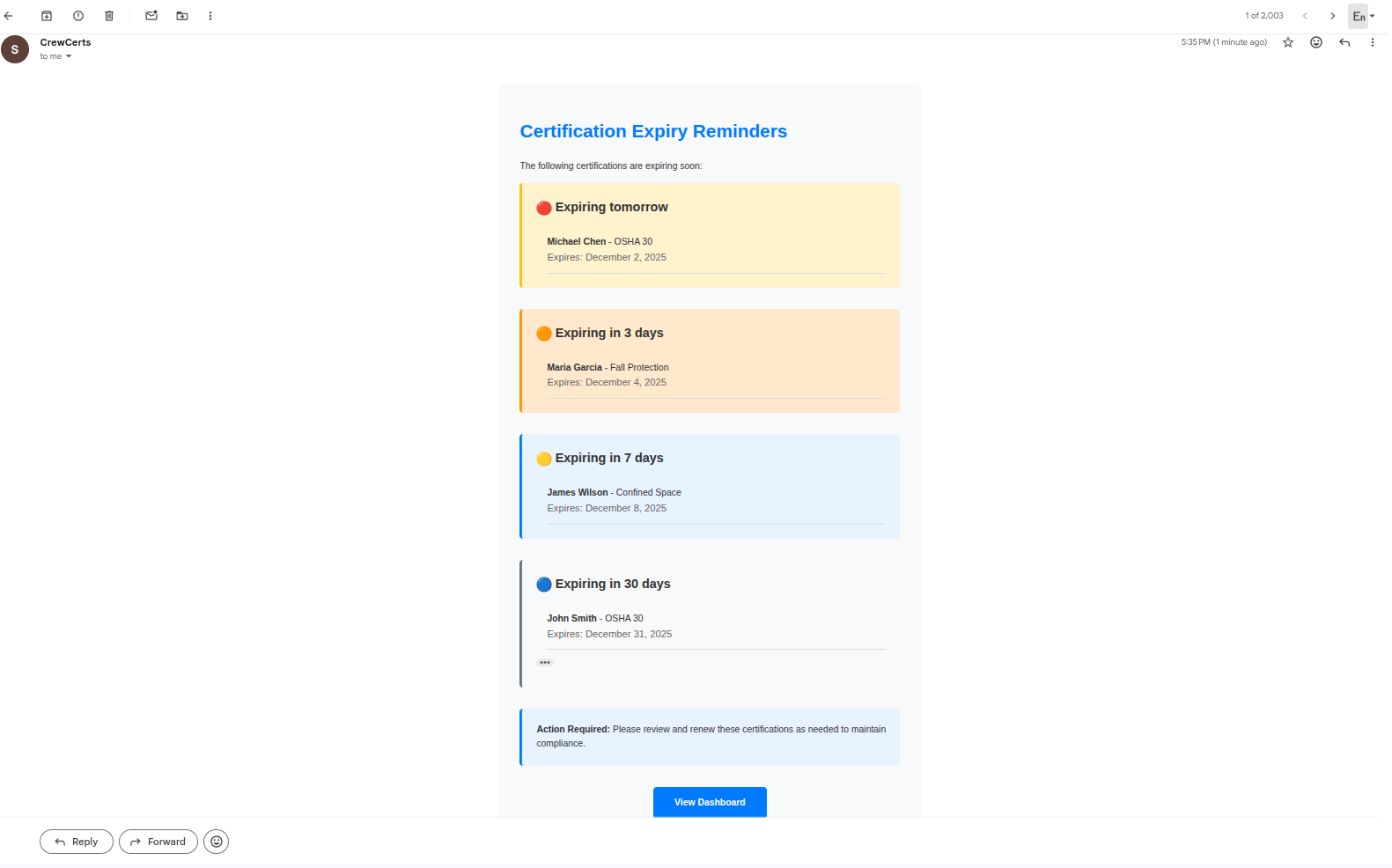The height and width of the screenshot is (868, 1392).
Task: Select Michael Chen - OSHA 30 entry
Action: pos(600,241)
